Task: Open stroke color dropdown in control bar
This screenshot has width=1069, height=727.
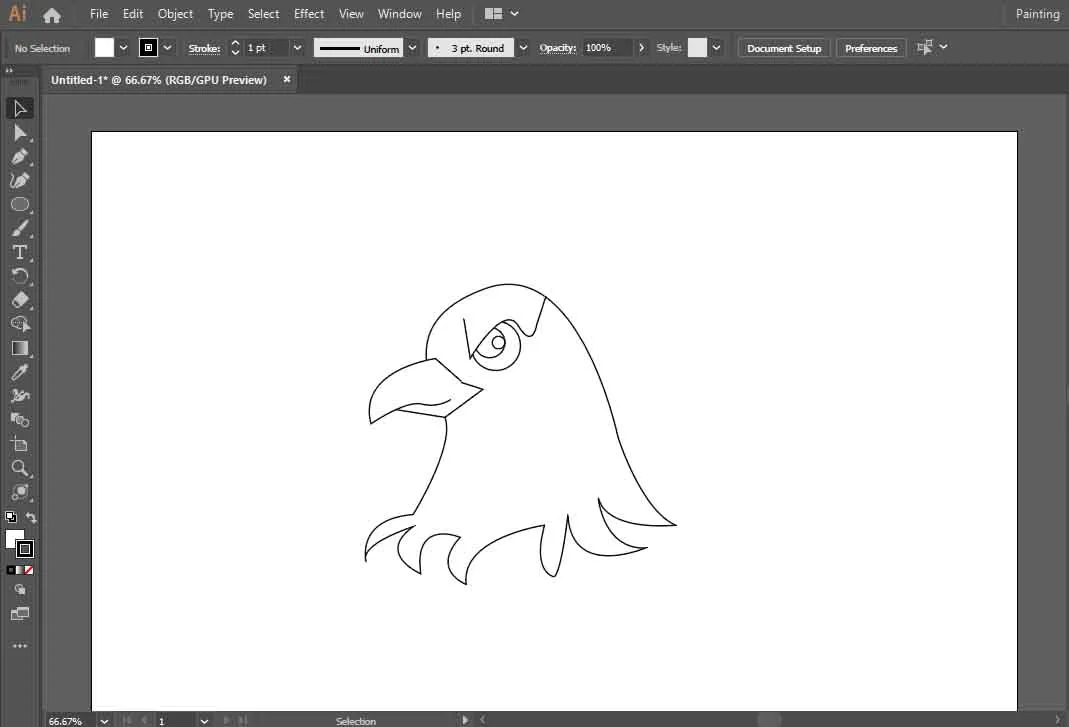Action: pos(168,48)
